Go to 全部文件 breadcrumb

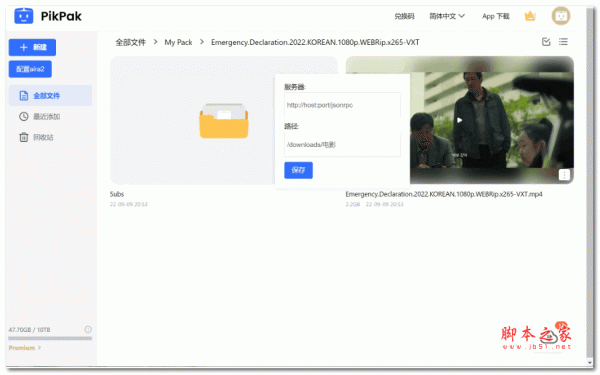[131, 42]
